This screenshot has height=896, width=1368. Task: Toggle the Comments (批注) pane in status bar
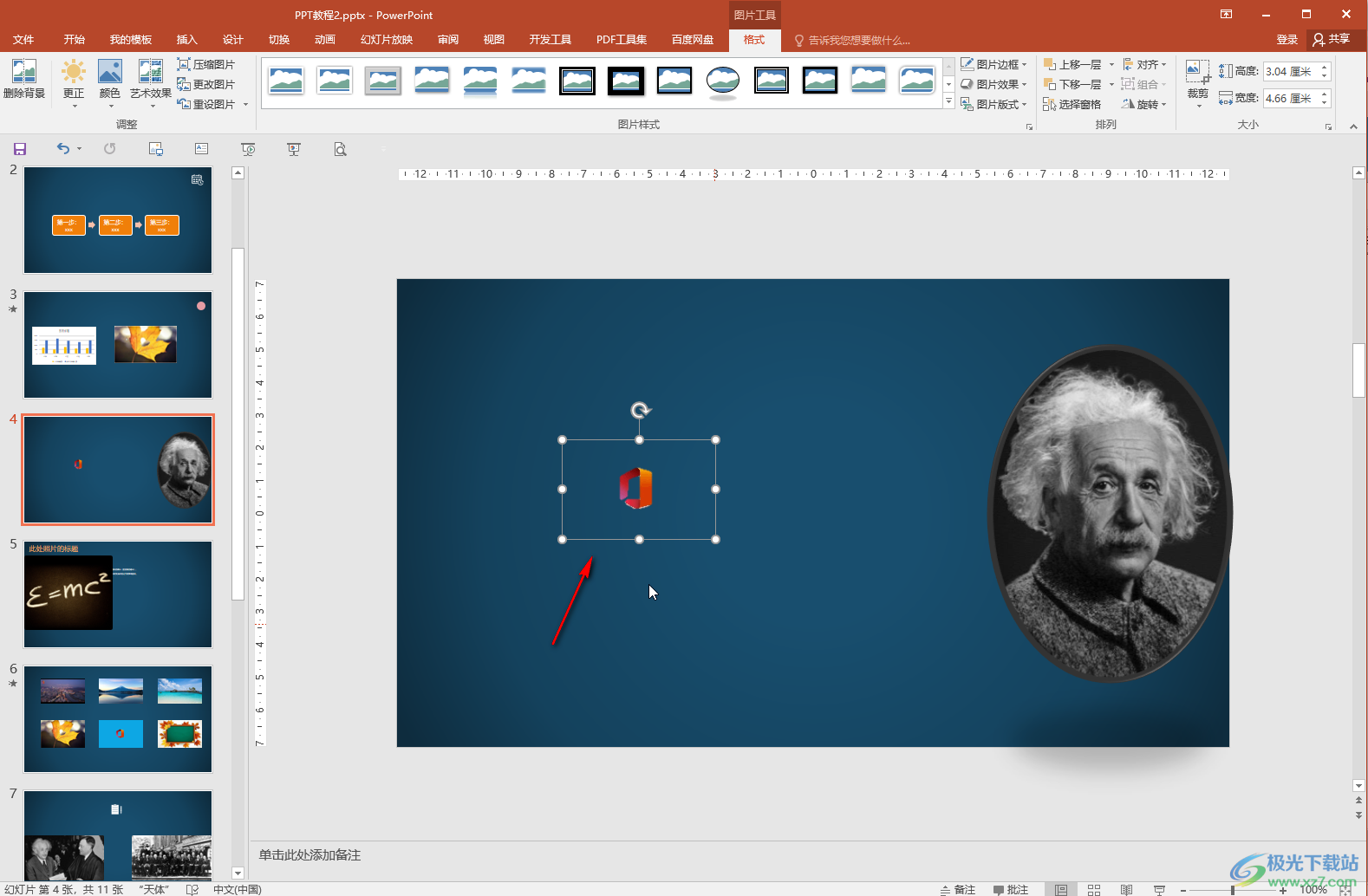1011,890
